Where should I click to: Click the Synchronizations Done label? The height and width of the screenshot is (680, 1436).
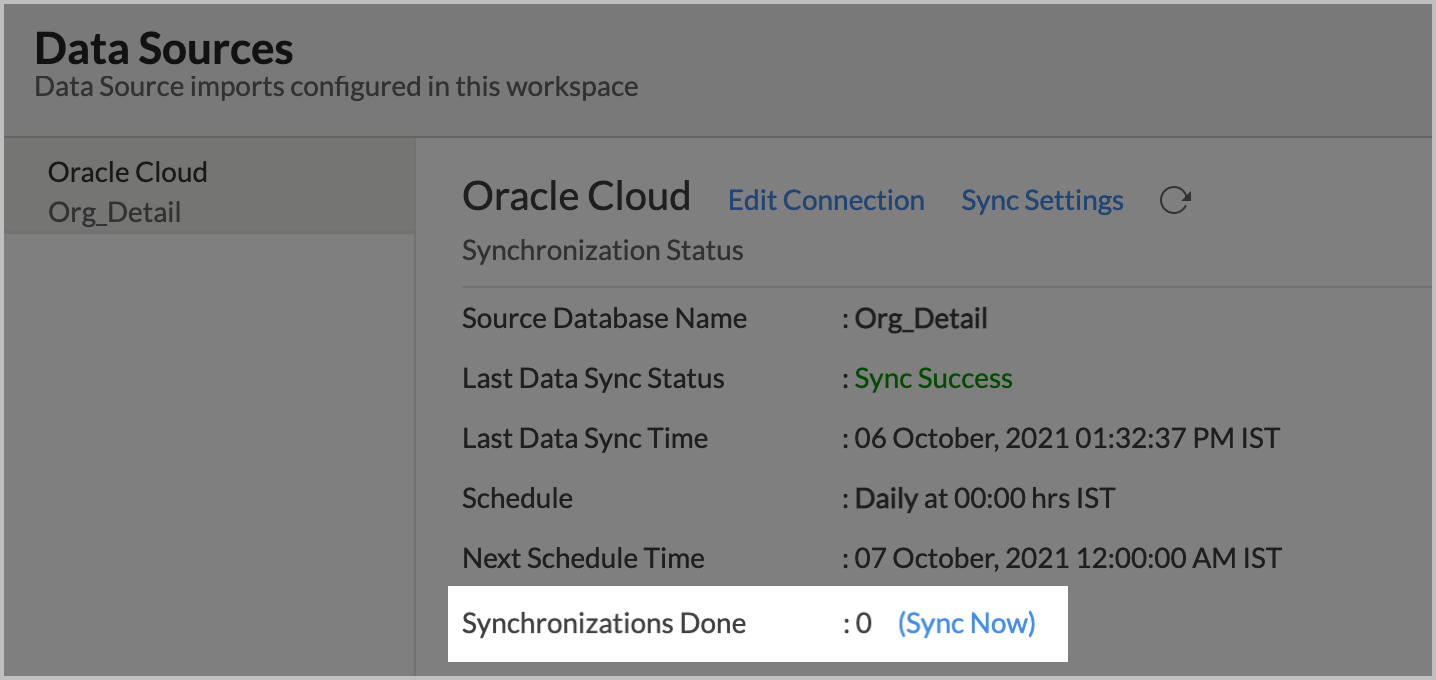pyautogui.click(x=604, y=623)
